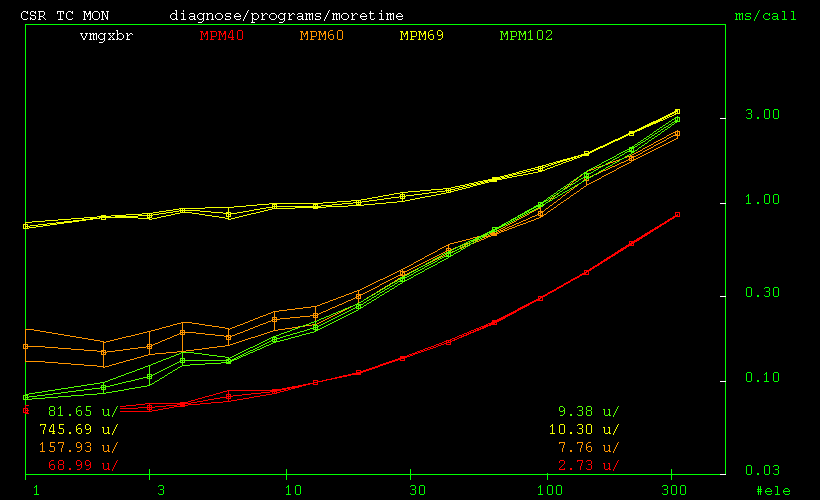Click the x-axis tick label 30
The image size is (820, 500).
click(x=417, y=491)
